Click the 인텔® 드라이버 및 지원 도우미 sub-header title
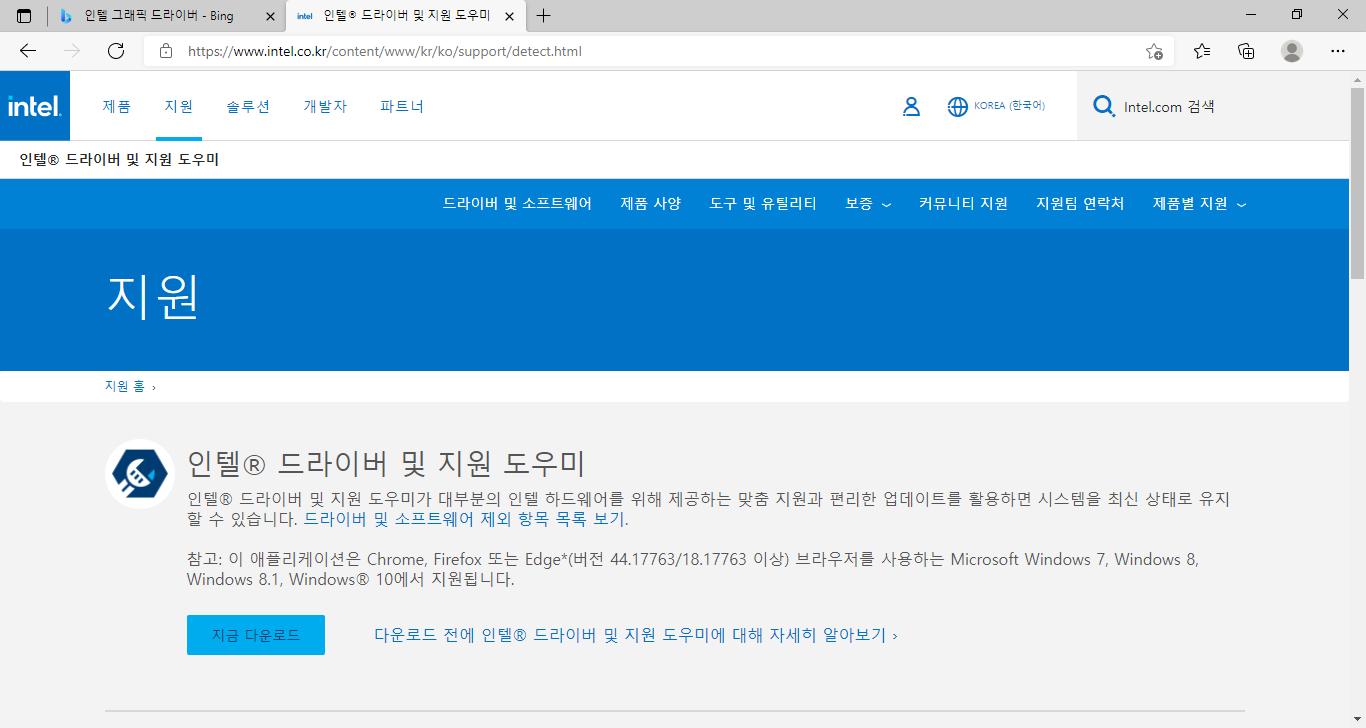 [x=119, y=160]
